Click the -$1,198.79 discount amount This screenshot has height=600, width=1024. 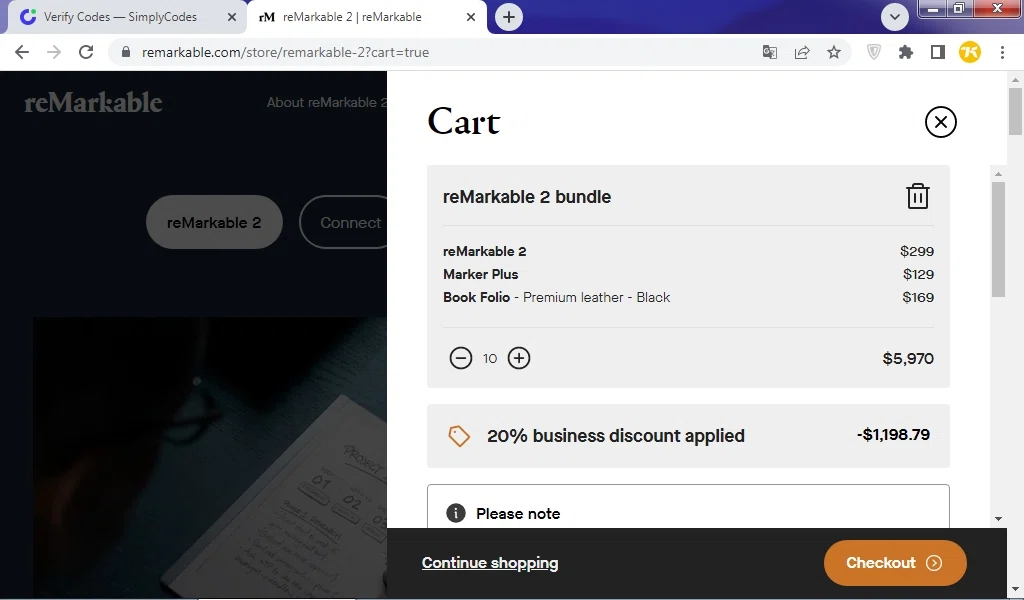pyautogui.click(x=893, y=435)
